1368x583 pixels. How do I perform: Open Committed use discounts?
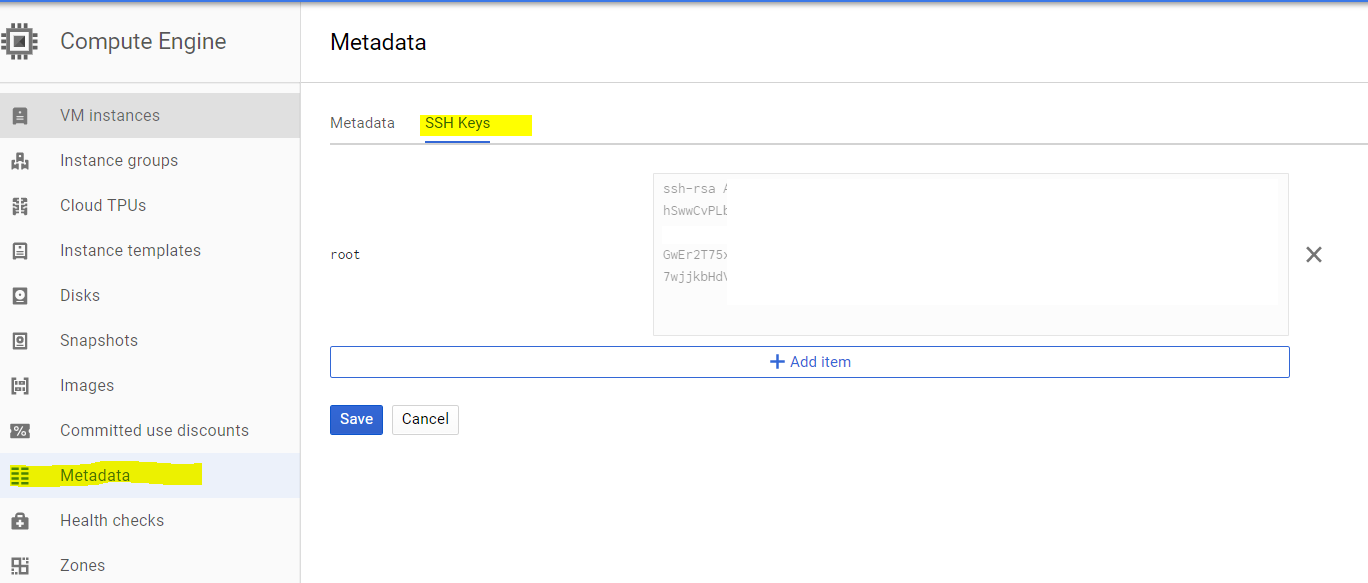(150, 430)
